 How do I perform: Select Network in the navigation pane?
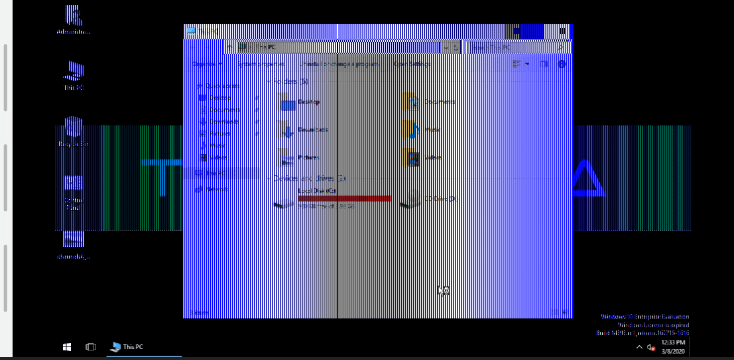click(217, 189)
